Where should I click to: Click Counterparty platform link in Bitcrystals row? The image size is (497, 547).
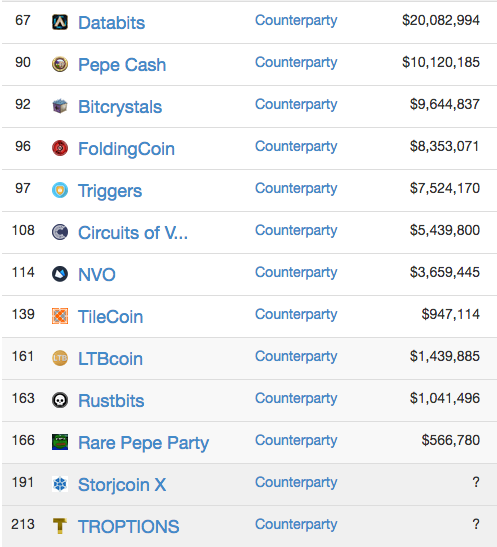[x=296, y=105]
